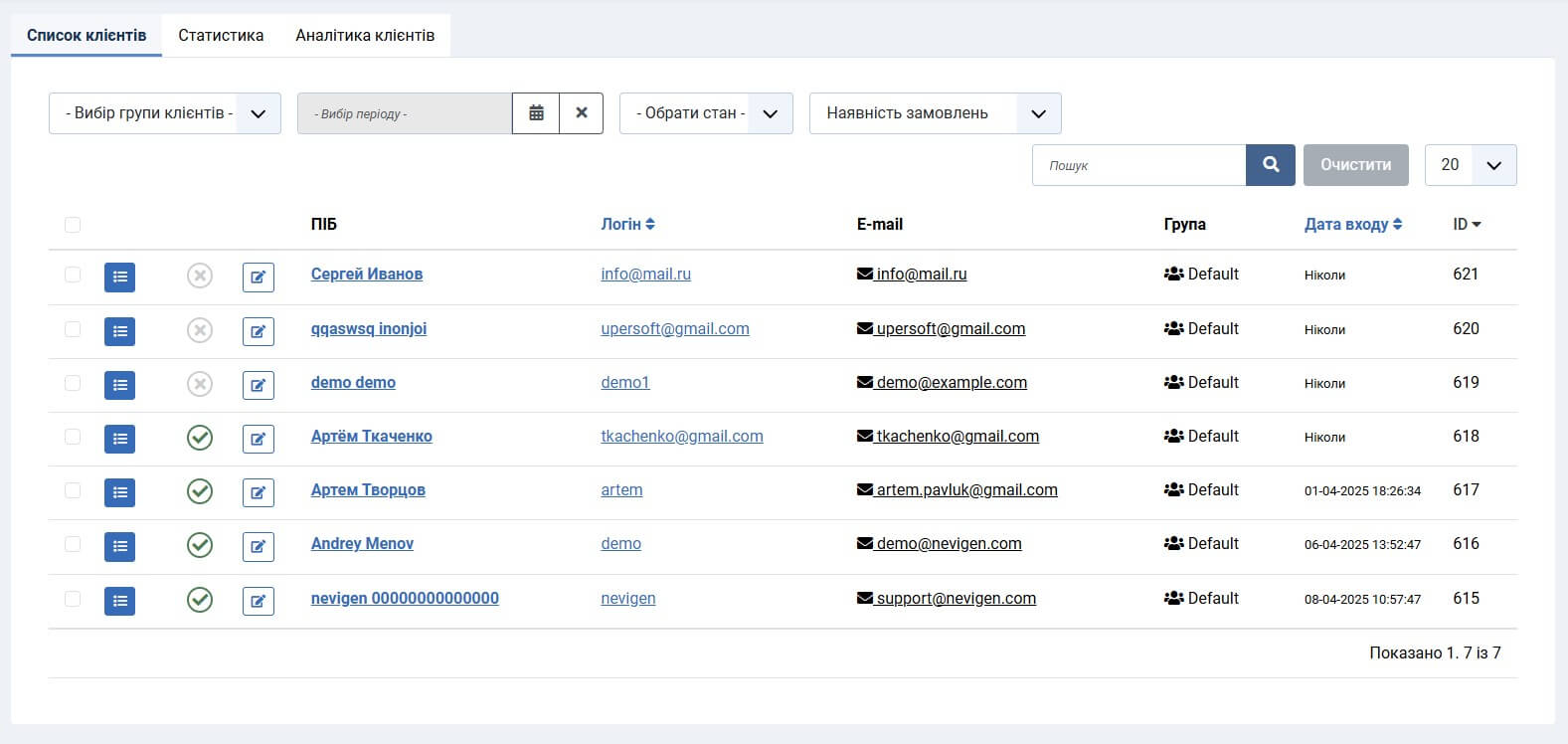Open the calendar date picker icon
The width and height of the screenshot is (1568, 744).
536,113
